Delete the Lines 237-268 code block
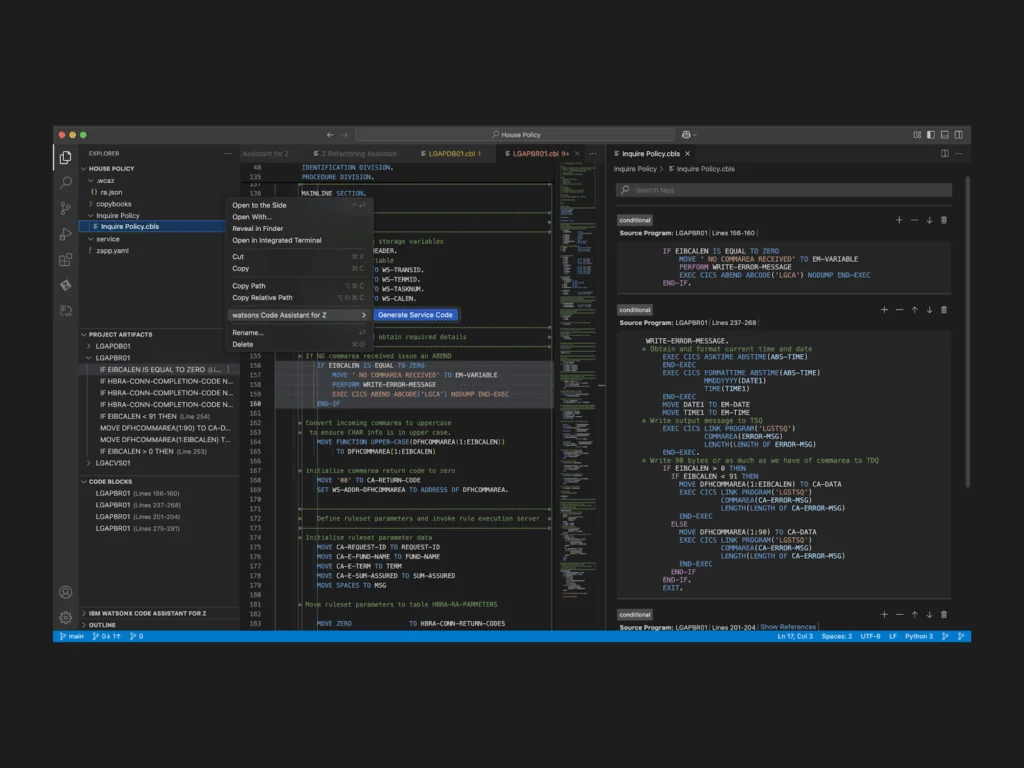 944,310
